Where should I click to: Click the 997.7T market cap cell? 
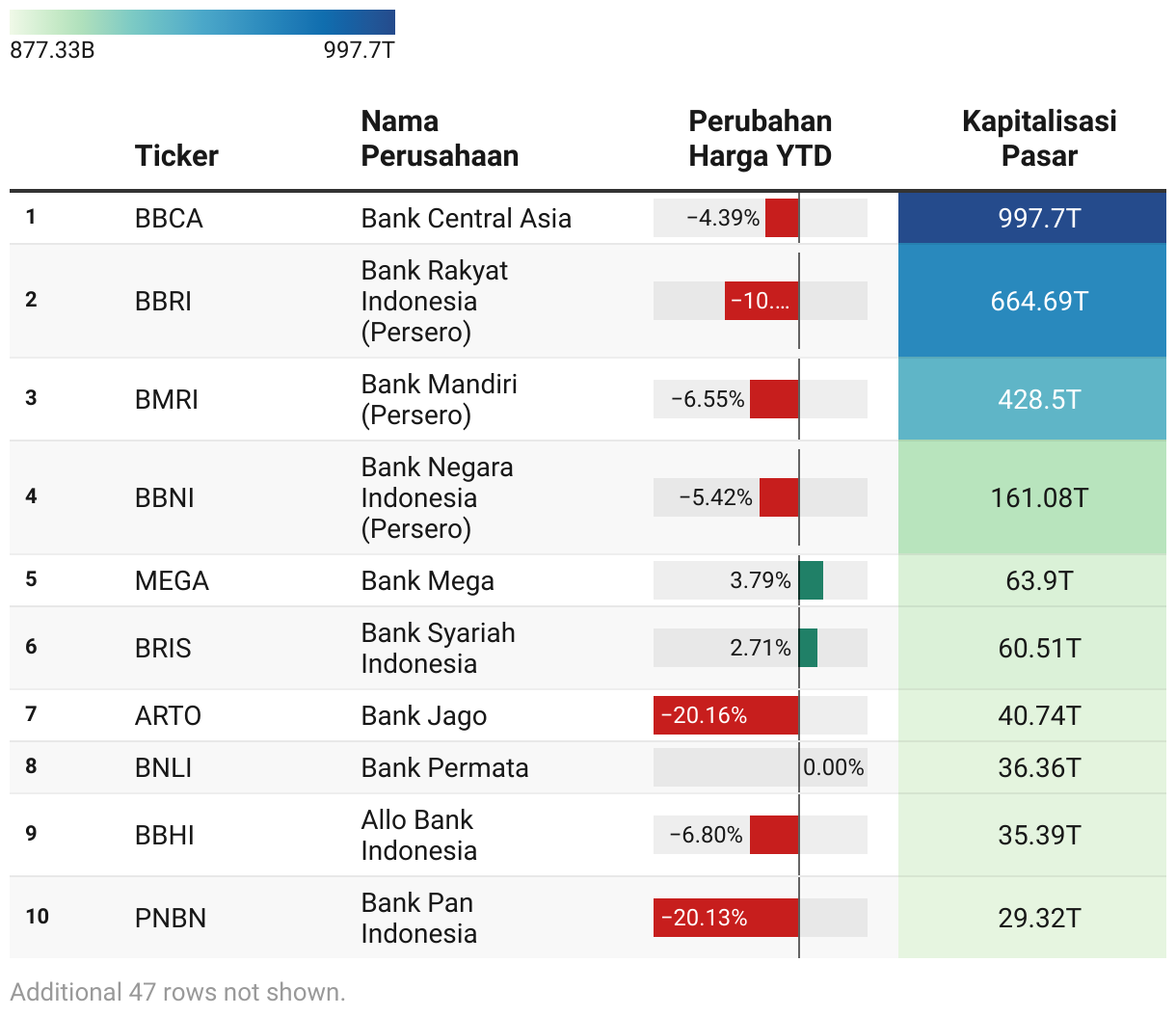[1032, 219]
